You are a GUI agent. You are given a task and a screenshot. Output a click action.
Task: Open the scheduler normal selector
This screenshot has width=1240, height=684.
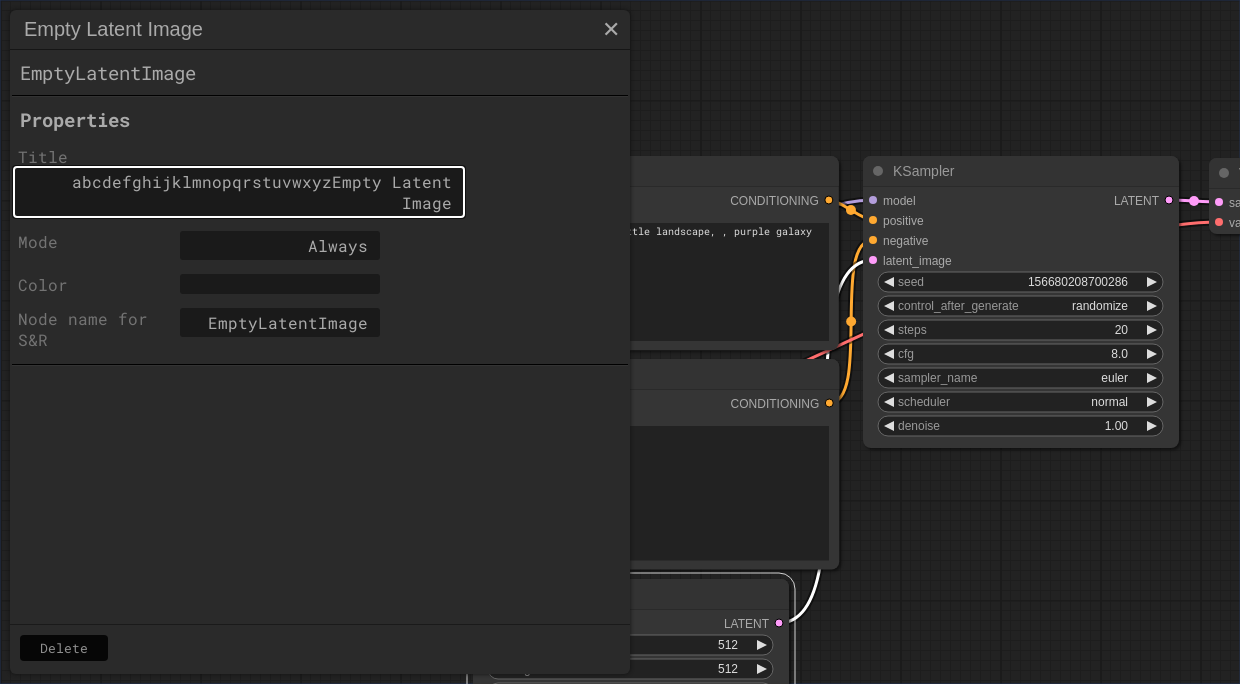[x=1020, y=402]
